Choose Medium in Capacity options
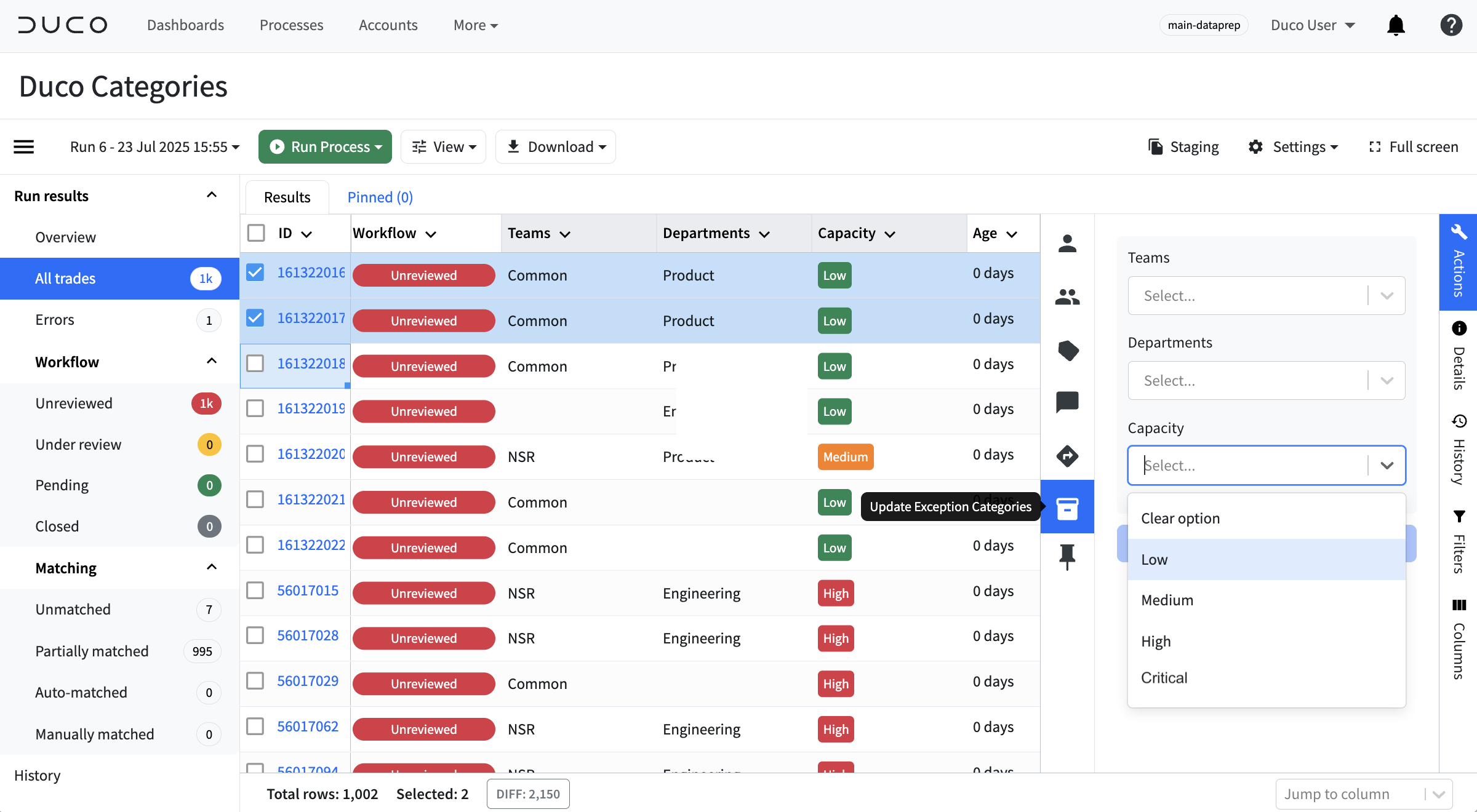The width and height of the screenshot is (1477, 812). (x=1267, y=600)
